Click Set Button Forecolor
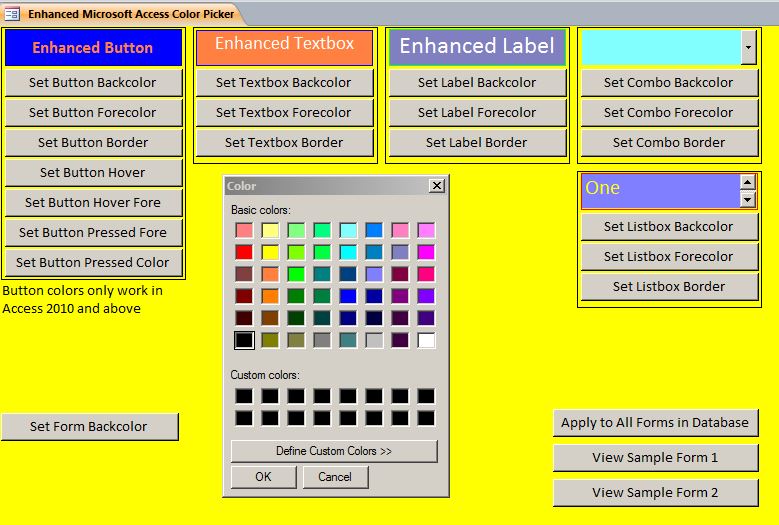779x525 pixels. click(x=93, y=112)
